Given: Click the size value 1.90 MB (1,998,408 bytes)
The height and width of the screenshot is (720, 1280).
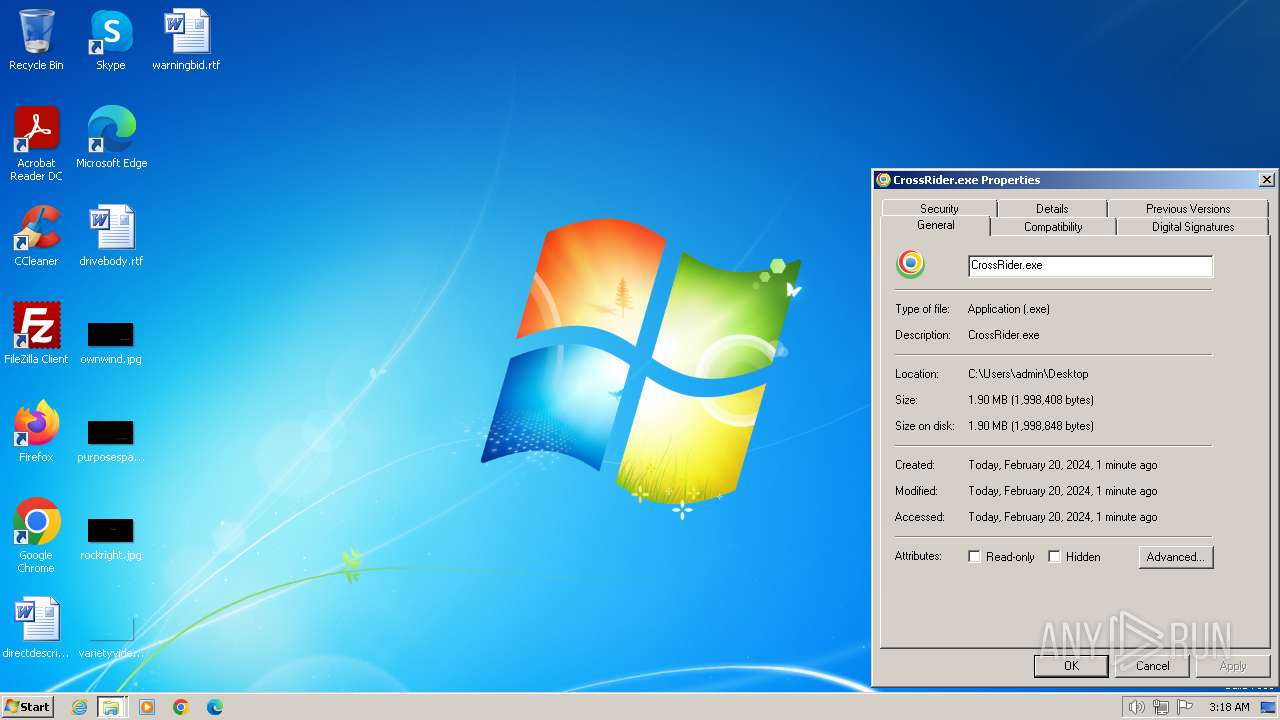Looking at the screenshot, I should click(x=1031, y=400).
